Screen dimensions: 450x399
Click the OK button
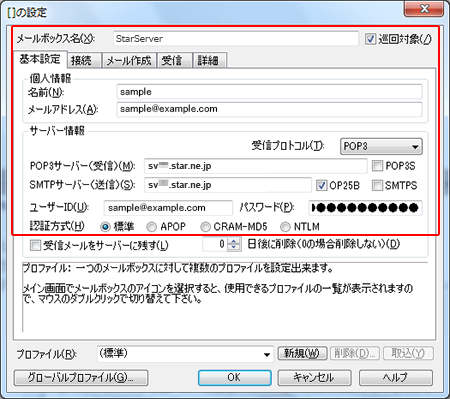(x=235, y=377)
